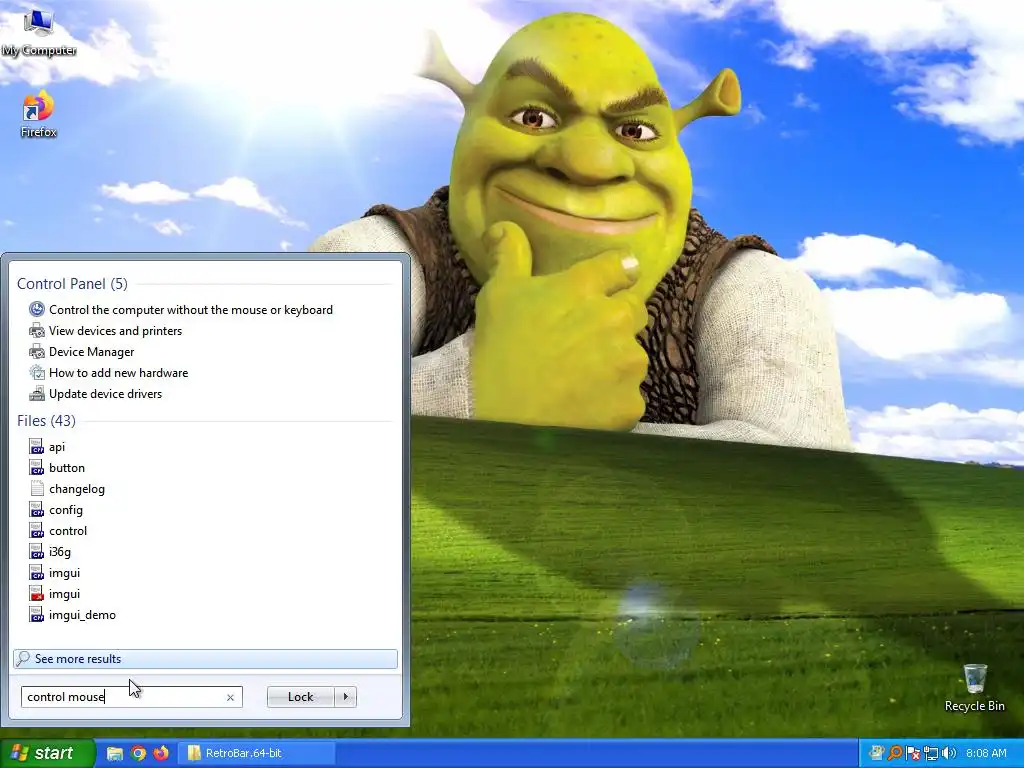
Task: Launch Chrome from the quick launch bar
Action: pyautogui.click(x=138, y=754)
